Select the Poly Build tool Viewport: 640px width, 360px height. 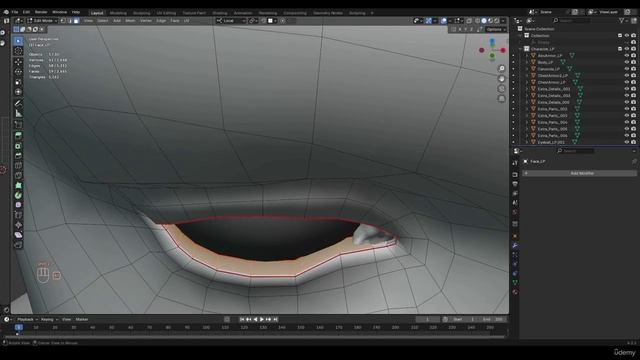pyautogui.click(x=18, y=185)
